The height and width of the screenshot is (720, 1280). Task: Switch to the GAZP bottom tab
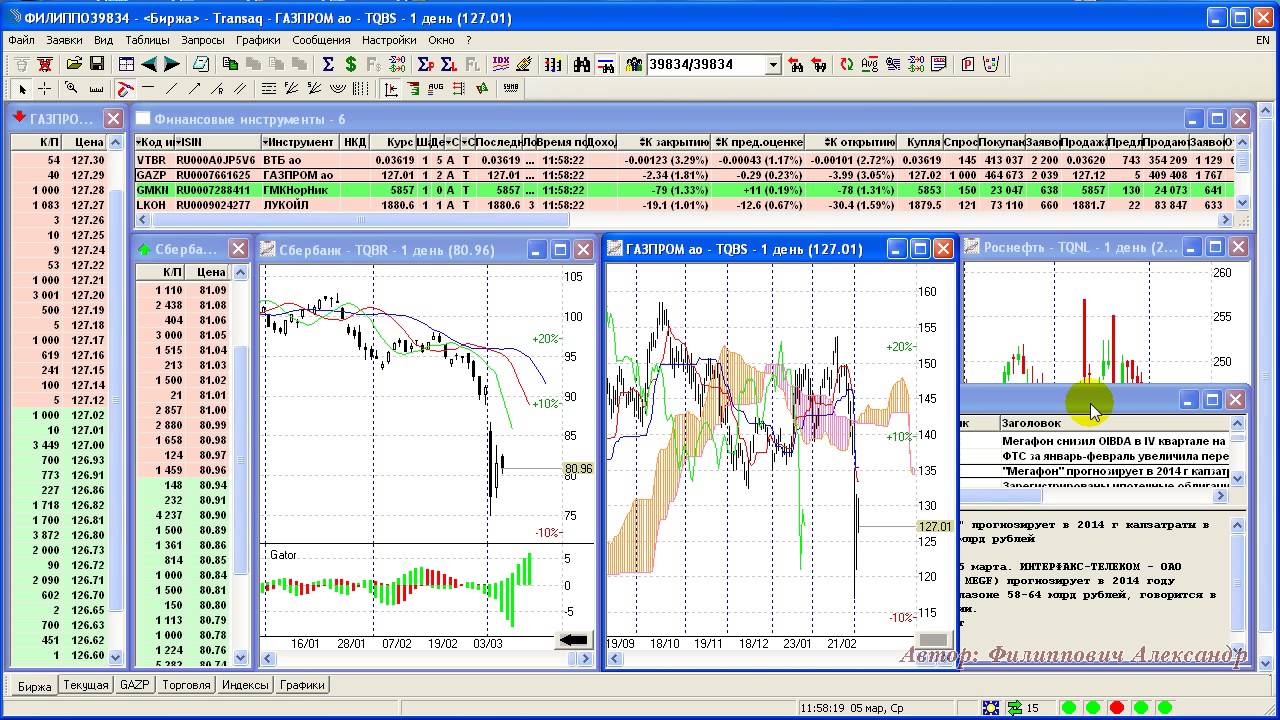click(x=134, y=685)
